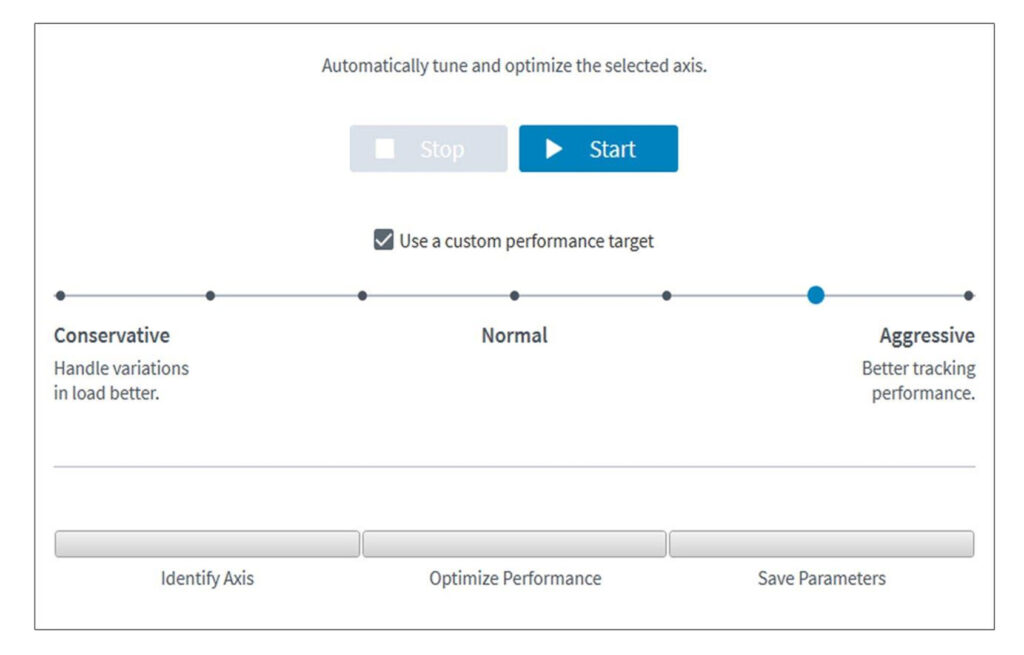Set slider to the middle Normal stop
The height and width of the screenshot is (655, 1024).
pos(514,295)
